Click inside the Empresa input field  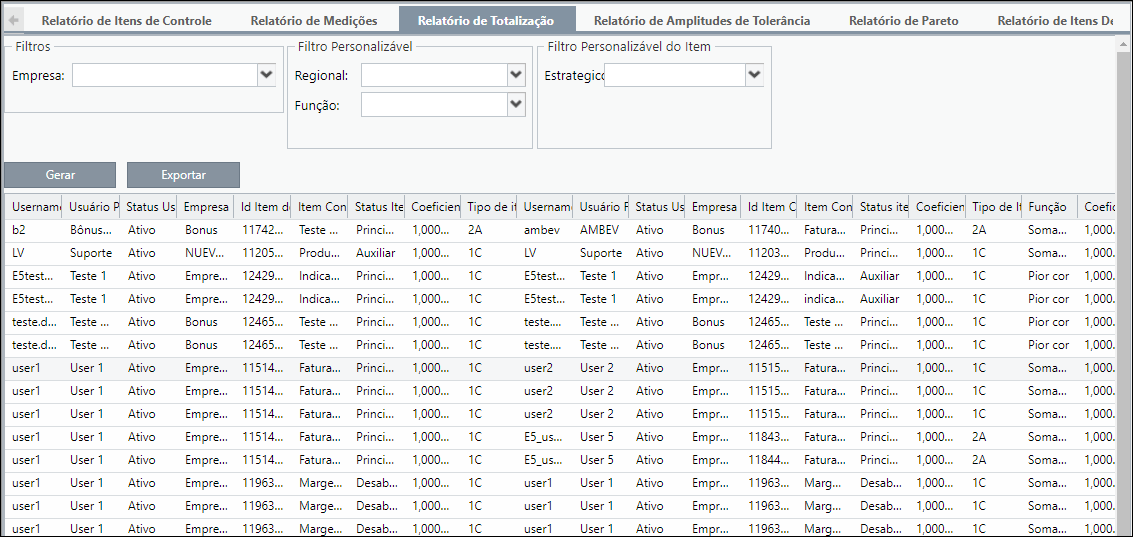pos(165,75)
